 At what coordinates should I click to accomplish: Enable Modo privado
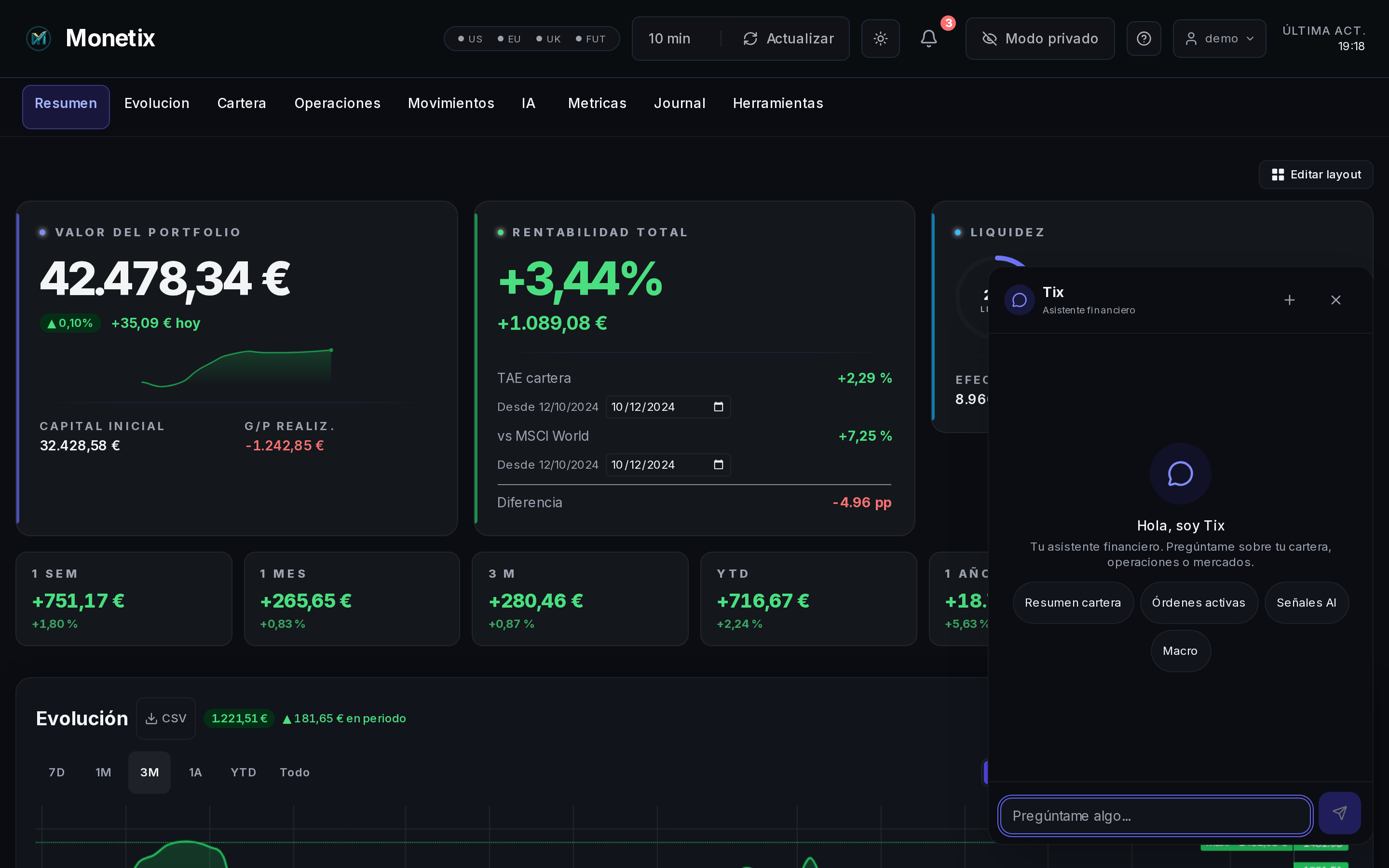click(1039, 39)
